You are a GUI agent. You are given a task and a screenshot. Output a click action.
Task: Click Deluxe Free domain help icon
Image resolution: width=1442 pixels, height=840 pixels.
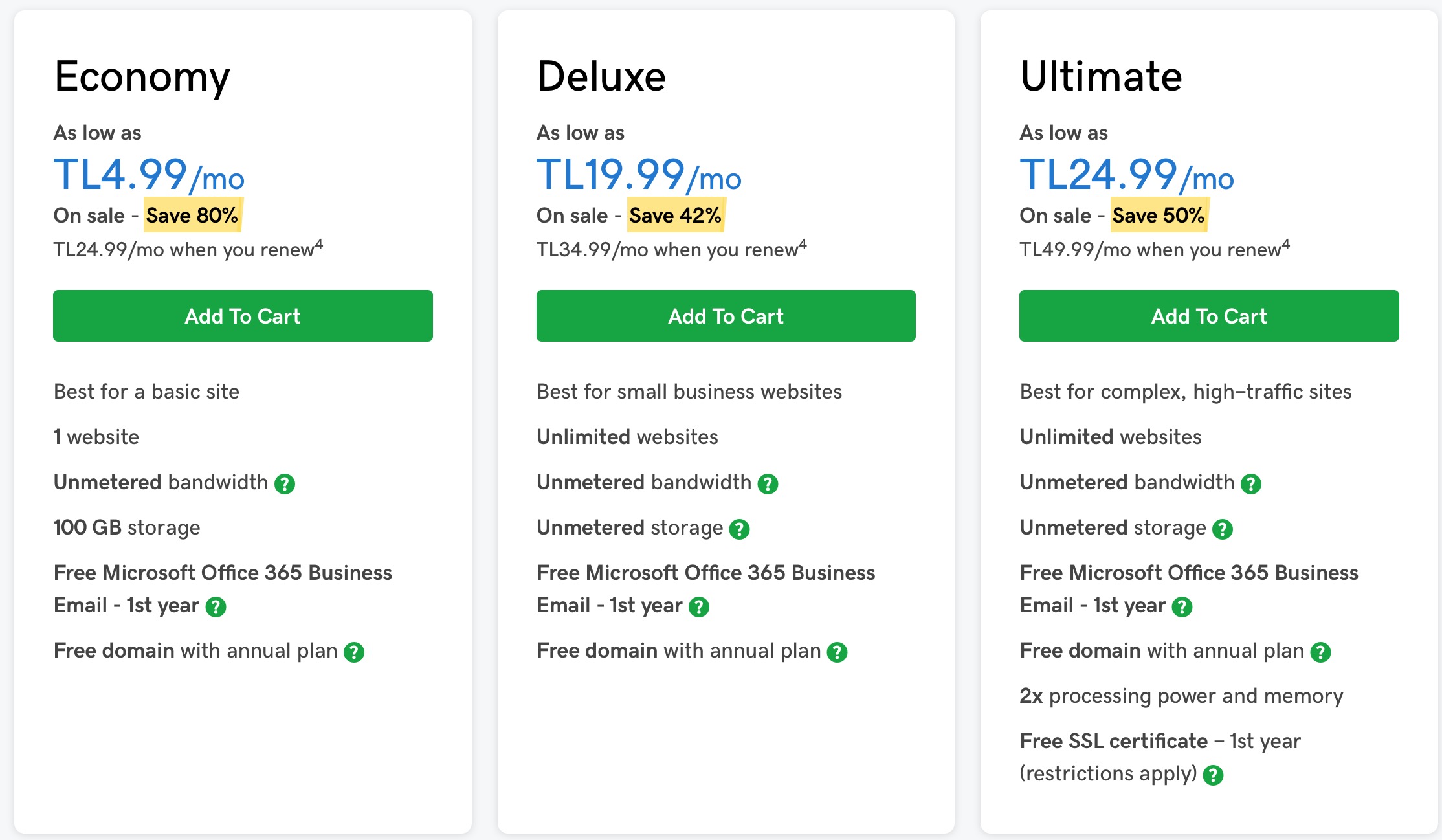837,652
